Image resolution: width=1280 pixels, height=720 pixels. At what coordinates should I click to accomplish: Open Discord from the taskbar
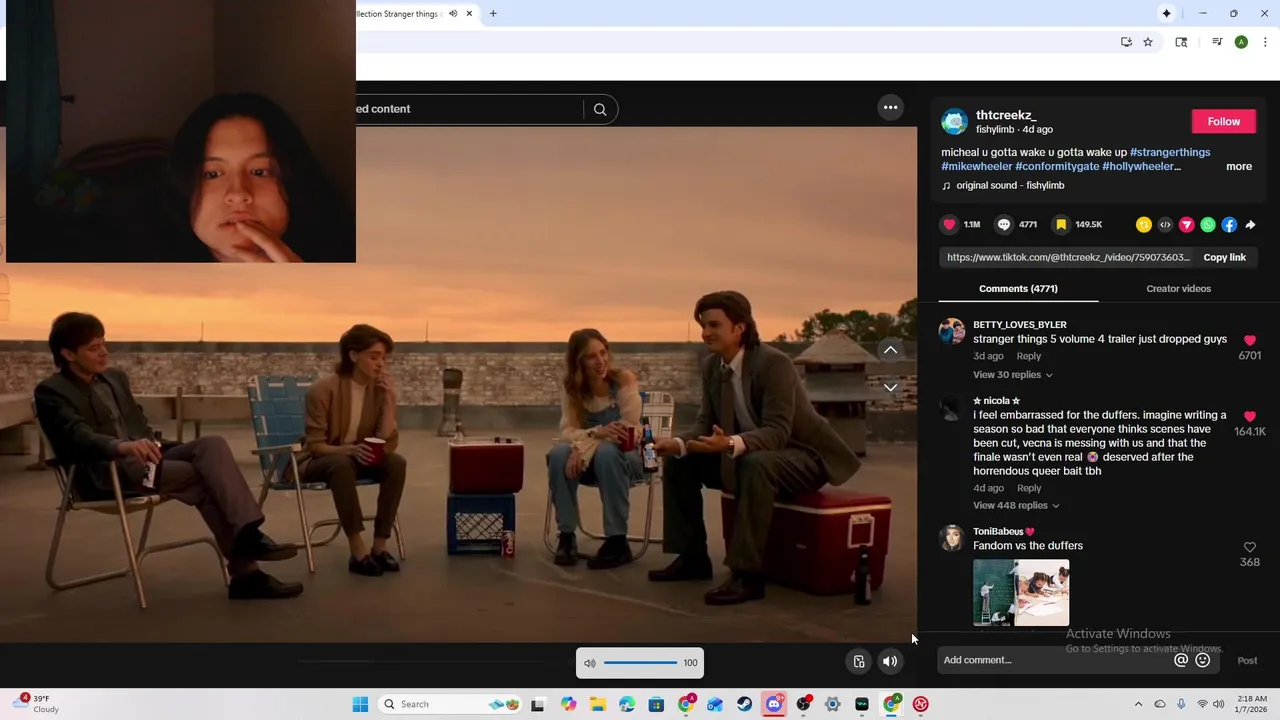[x=774, y=704]
